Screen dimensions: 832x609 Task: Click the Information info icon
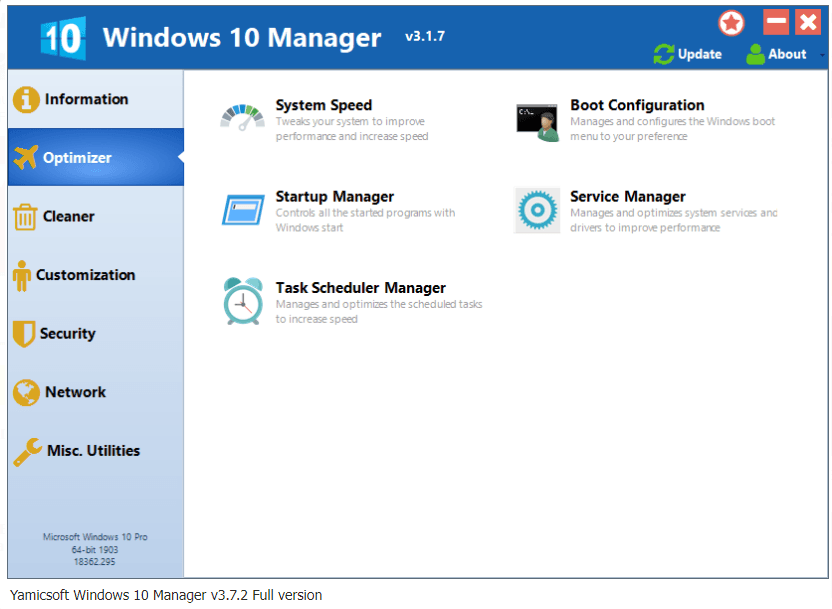[26, 99]
